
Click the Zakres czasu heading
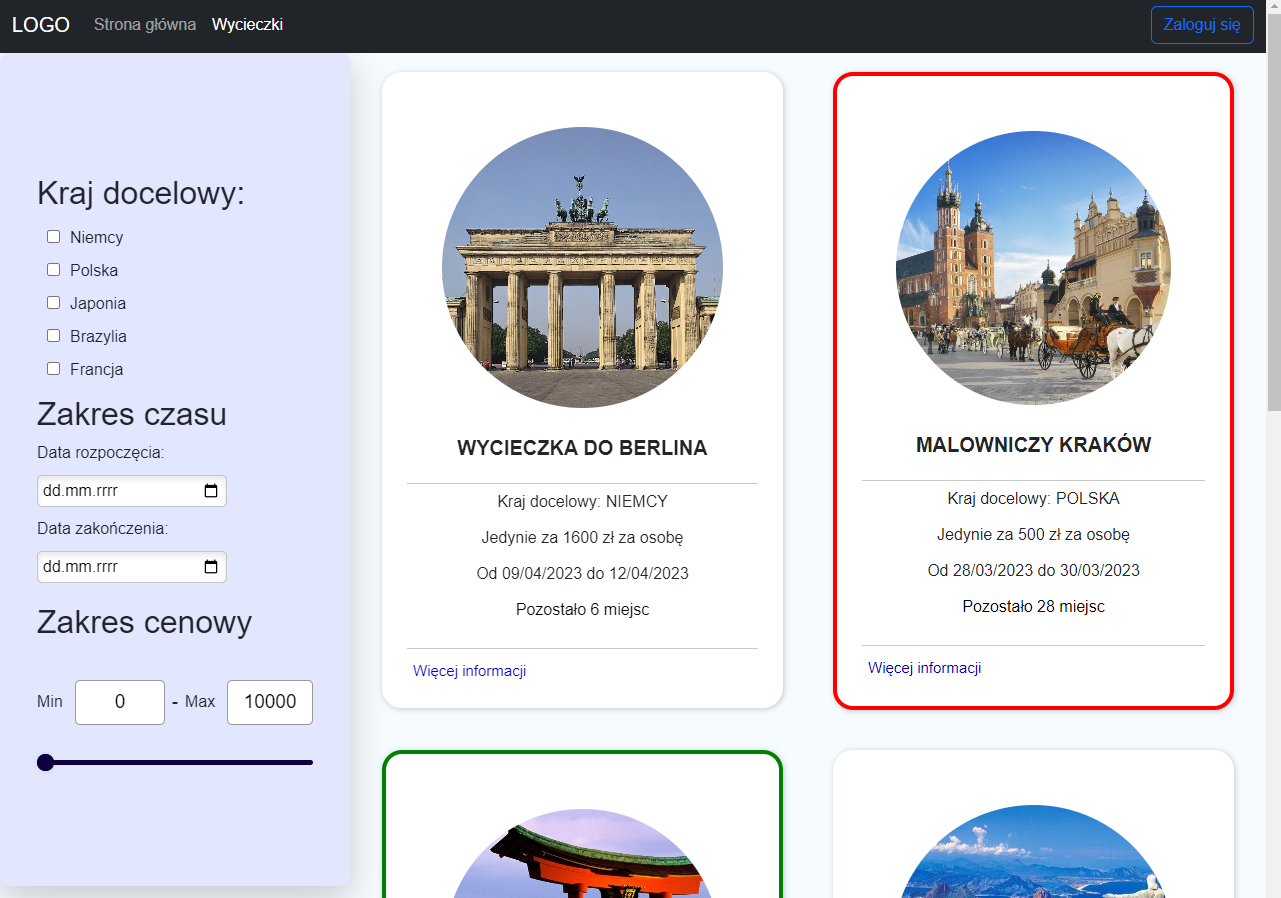pos(132,414)
